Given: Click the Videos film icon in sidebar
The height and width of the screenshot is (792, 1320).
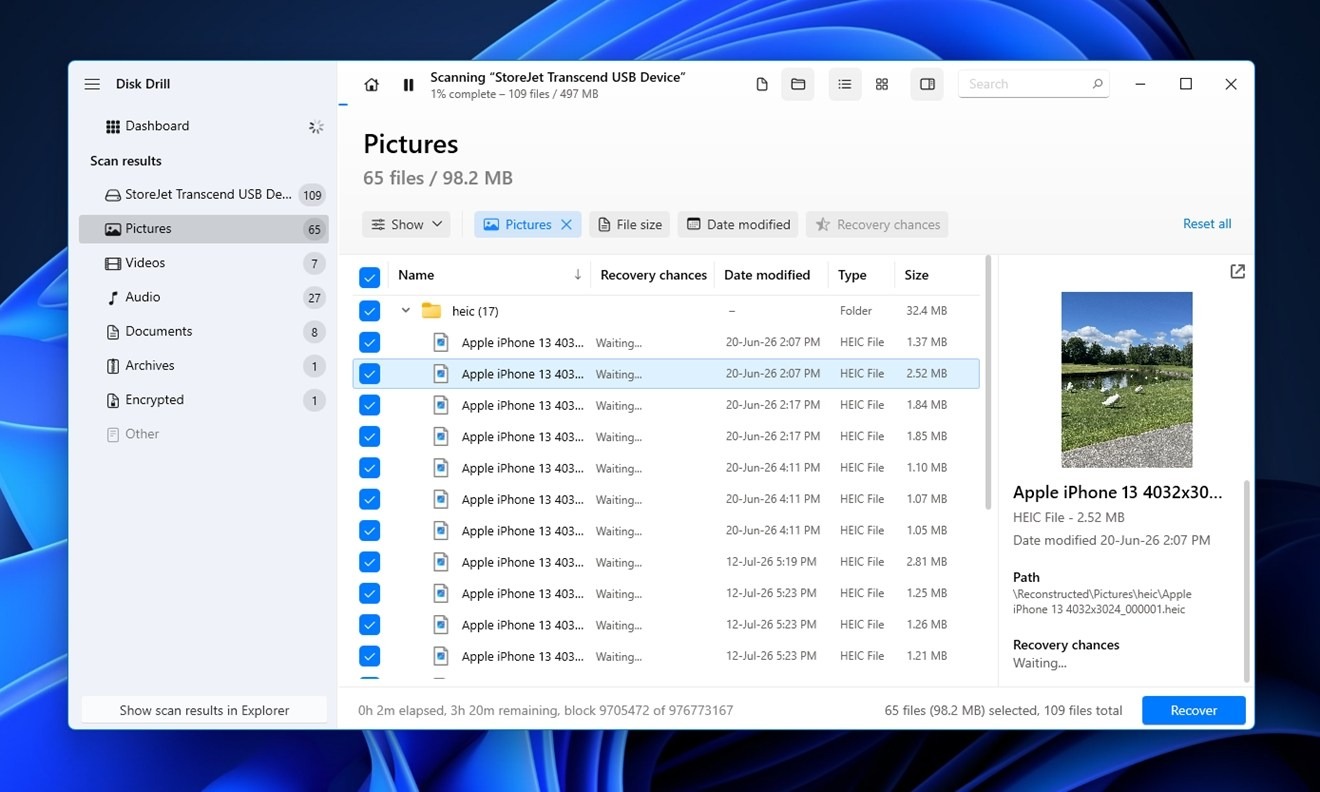Looking at the screenshot, I should 113,263.
